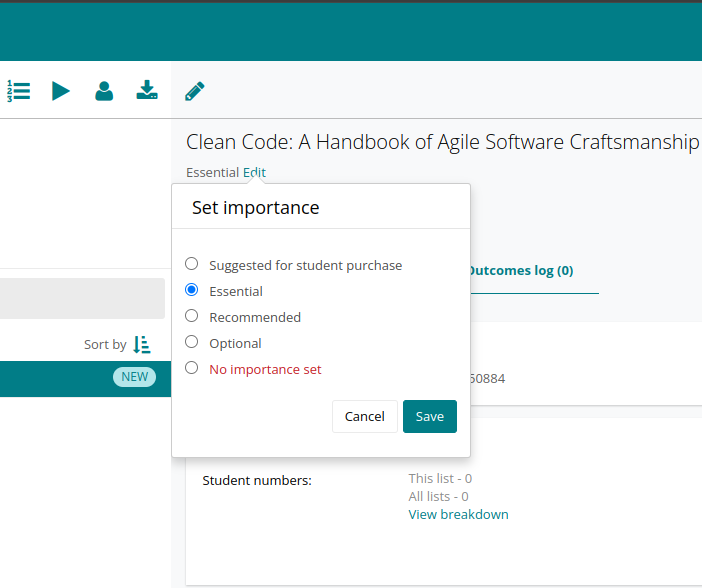Open the View breakdown link

pyautogui.click(x=458, y=515)
